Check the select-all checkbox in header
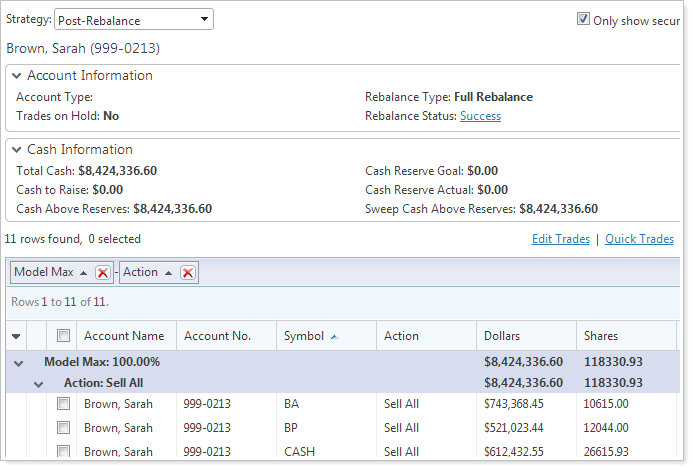693x470 pixels. pyautogui.click(x=63, y=336)
